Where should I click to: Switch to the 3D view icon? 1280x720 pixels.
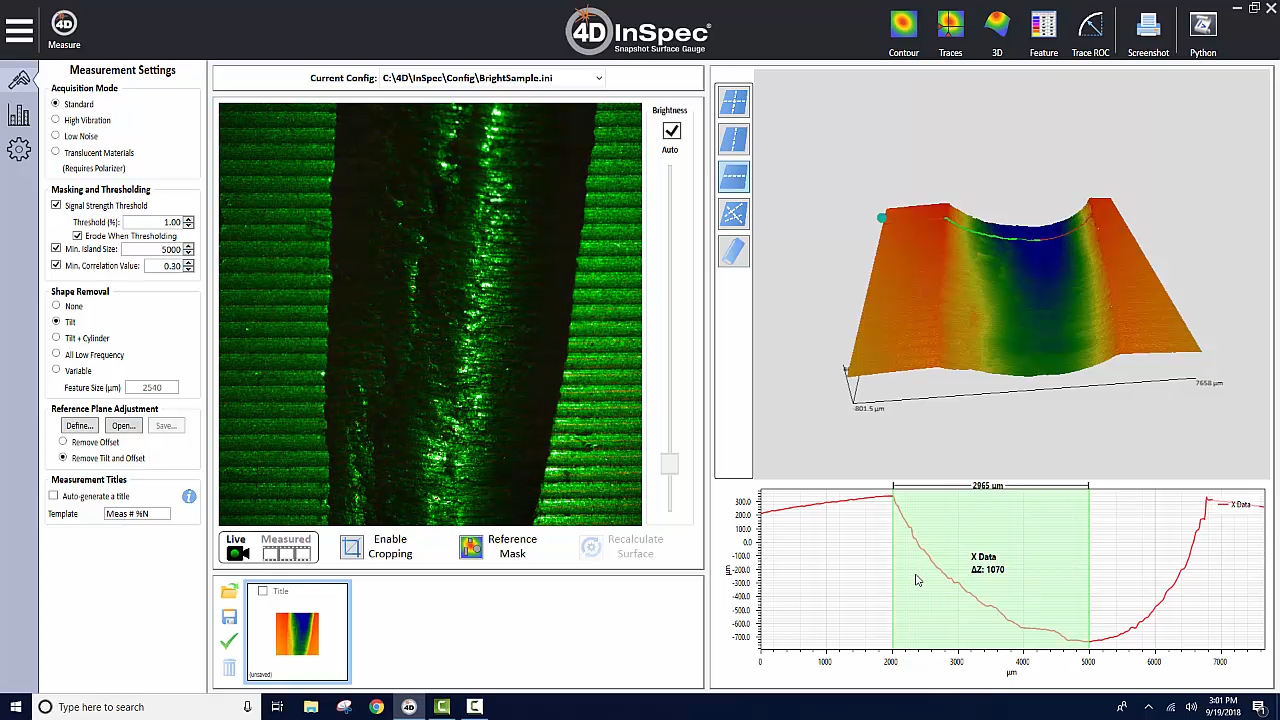click(x=996, y=25)
